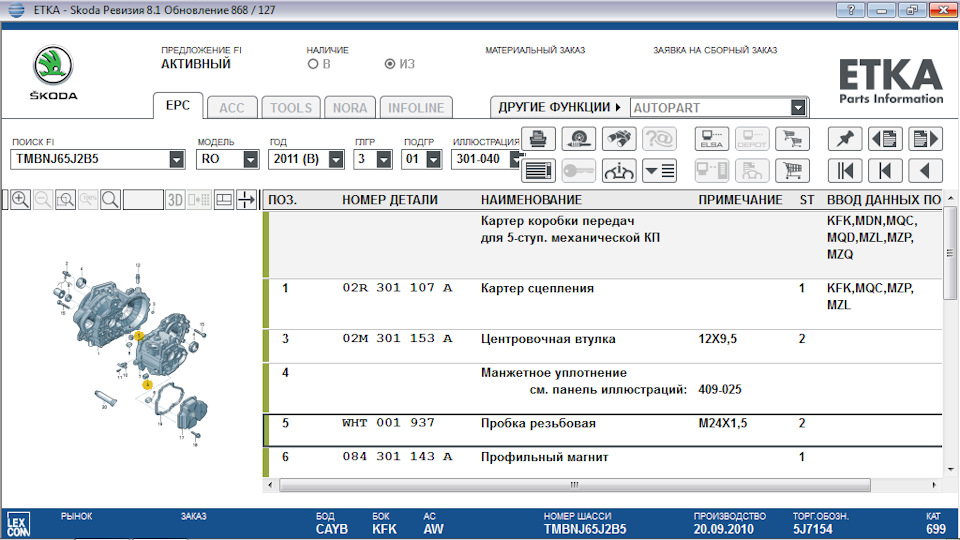The height and width of the screenshot is (540, 960).
Task: Switch to the ACC tab
Action: tap(231, 108)
